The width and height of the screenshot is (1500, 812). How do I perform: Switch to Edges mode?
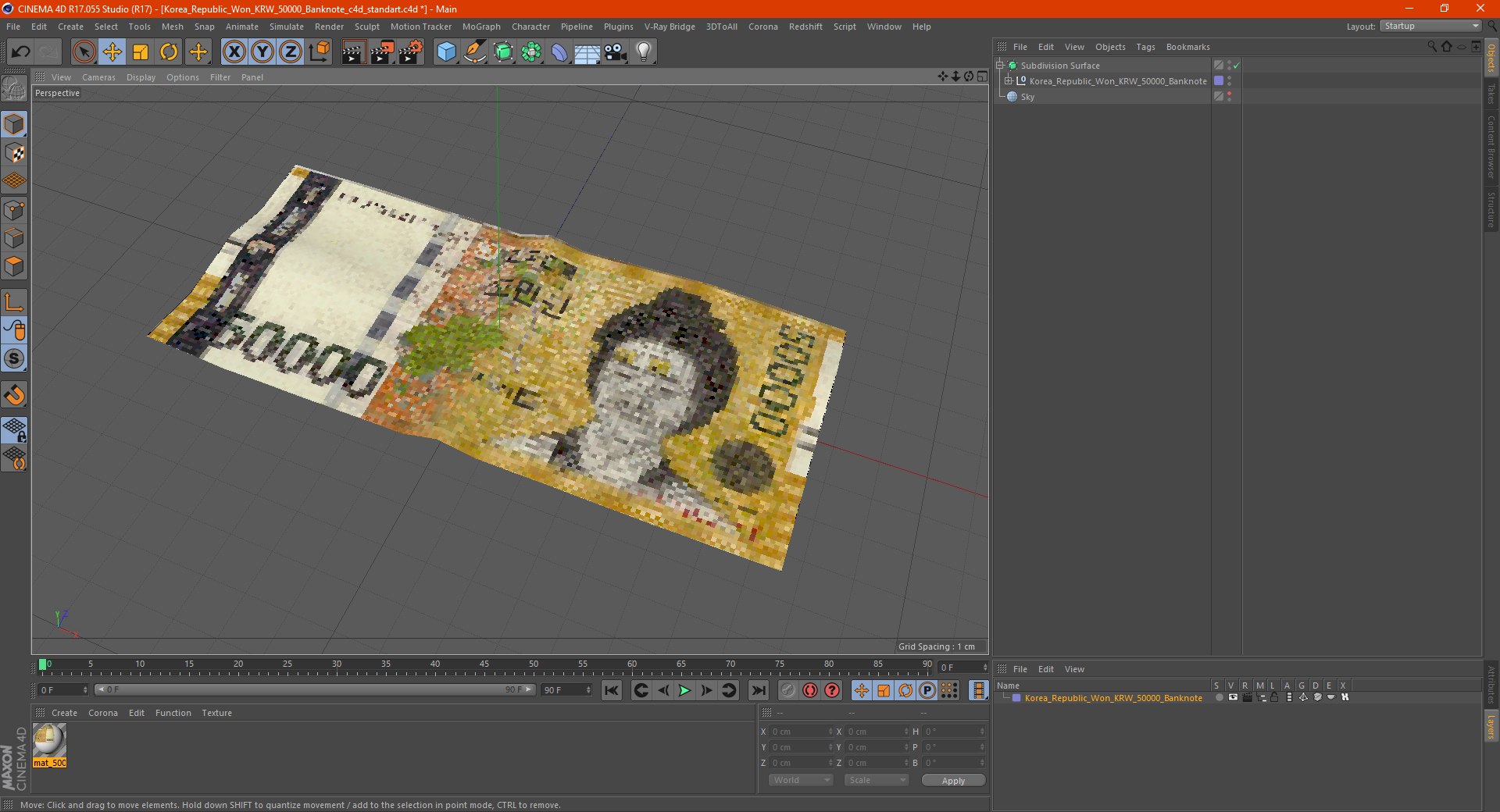(14, 238)
